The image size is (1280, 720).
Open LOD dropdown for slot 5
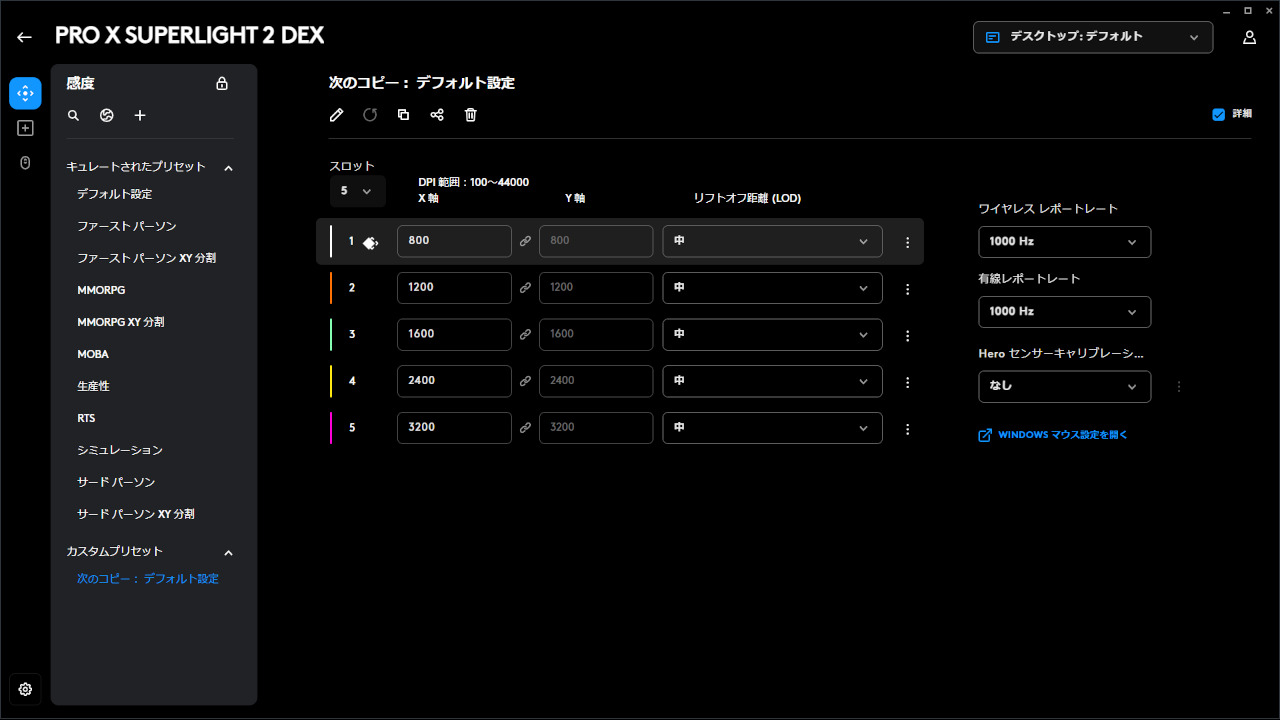pos(773,428)
